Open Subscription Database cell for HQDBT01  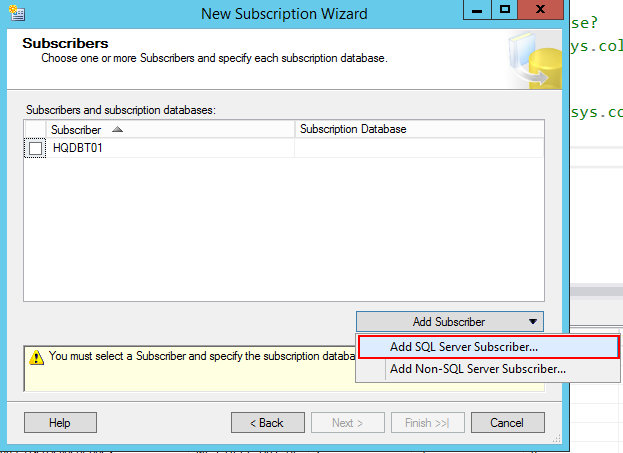click(x=419, y=149)
